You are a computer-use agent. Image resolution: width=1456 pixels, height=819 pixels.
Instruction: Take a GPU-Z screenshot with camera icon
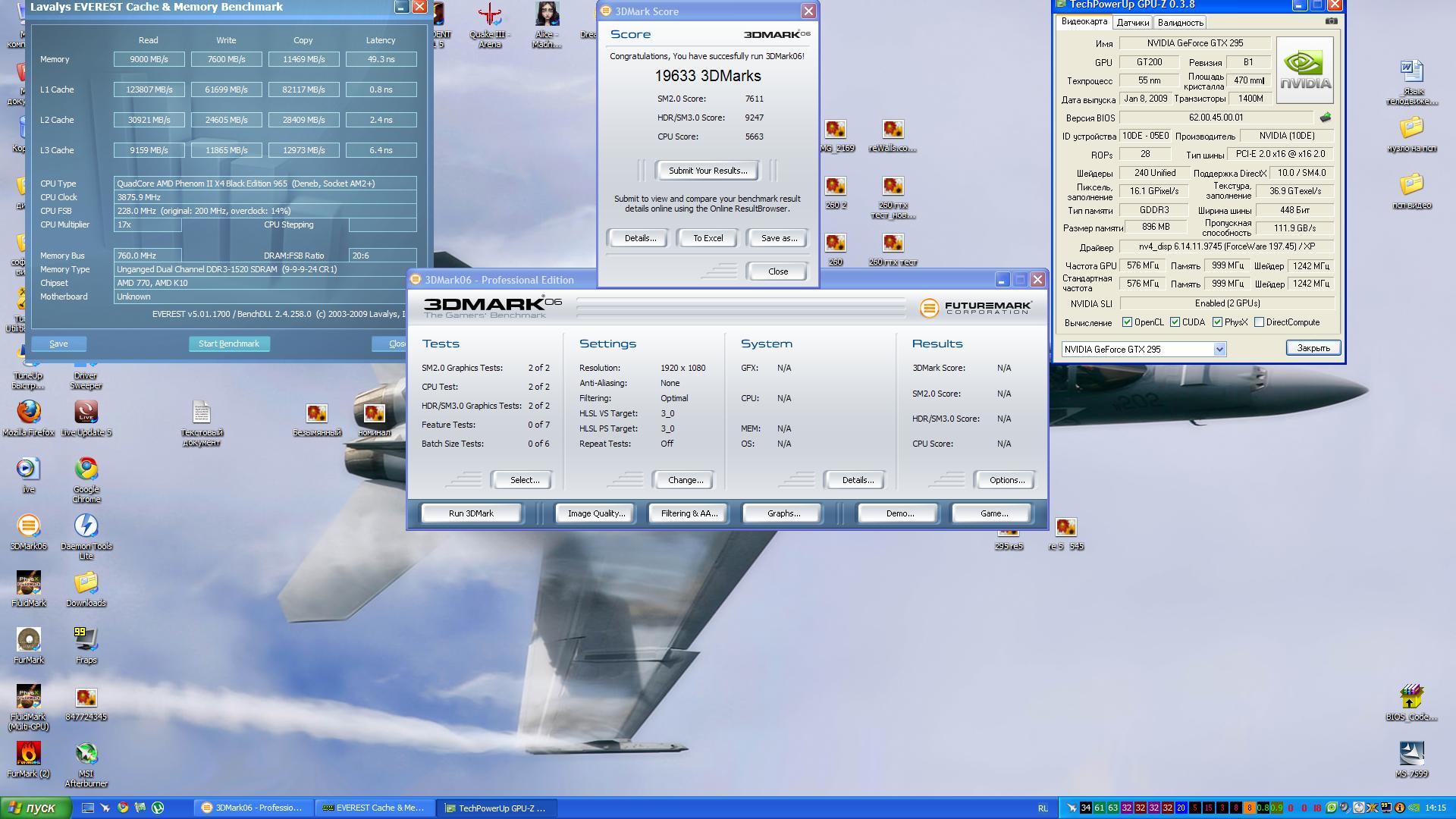point(1331,21)
